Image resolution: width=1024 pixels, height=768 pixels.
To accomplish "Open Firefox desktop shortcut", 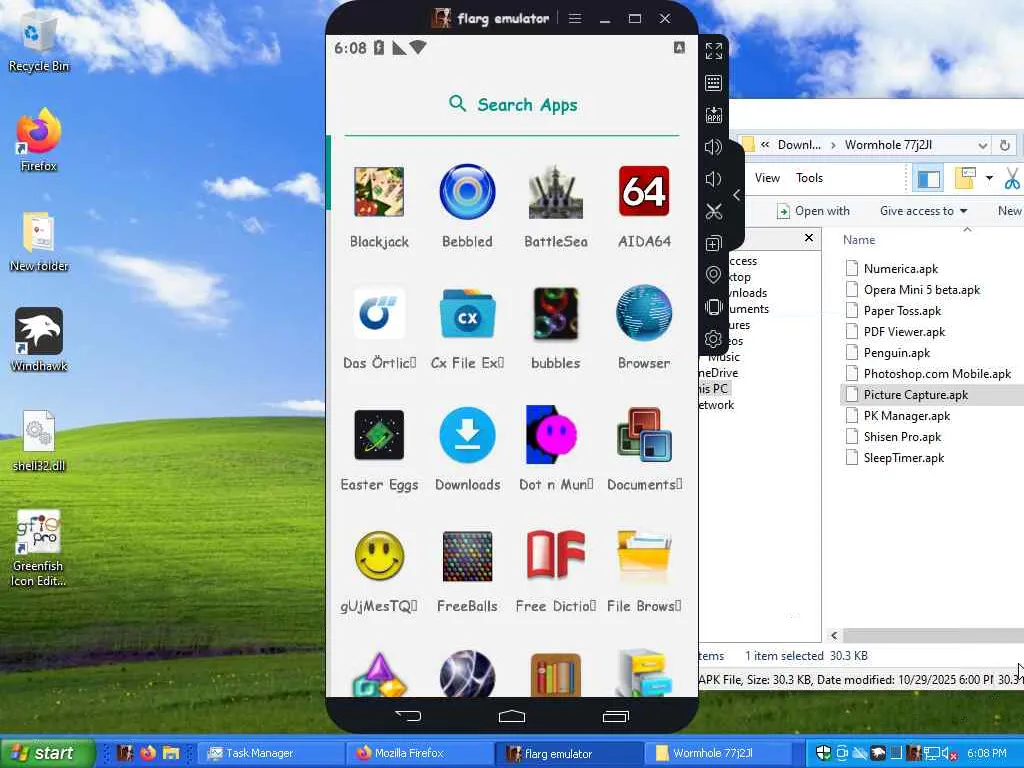I will click(39, 140).
